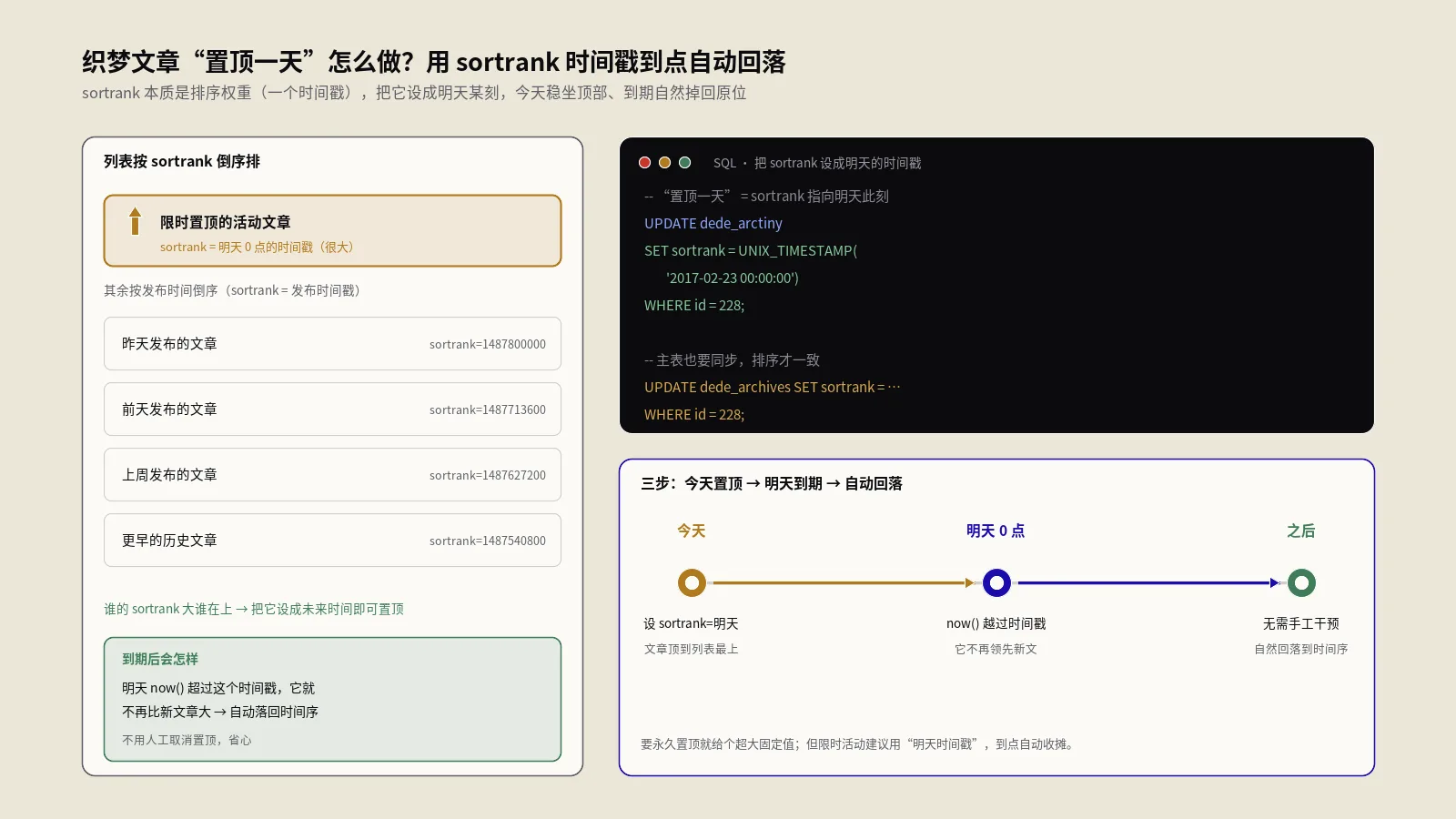This screenshot has width=1456, height=819.
Task: Click the yellow dot in the SQL window header
Action: 665,163
